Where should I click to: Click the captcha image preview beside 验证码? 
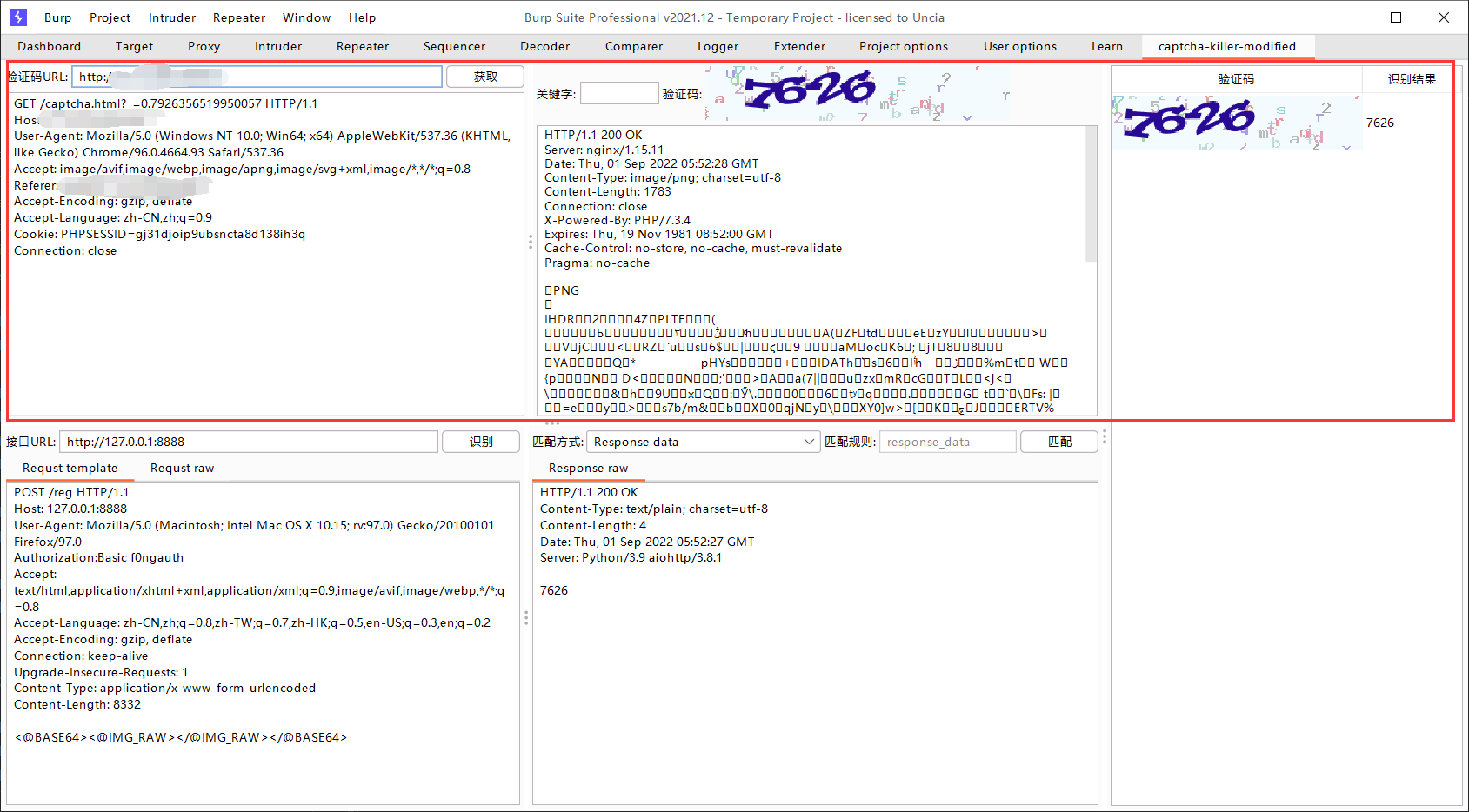[x=858, y=93]
